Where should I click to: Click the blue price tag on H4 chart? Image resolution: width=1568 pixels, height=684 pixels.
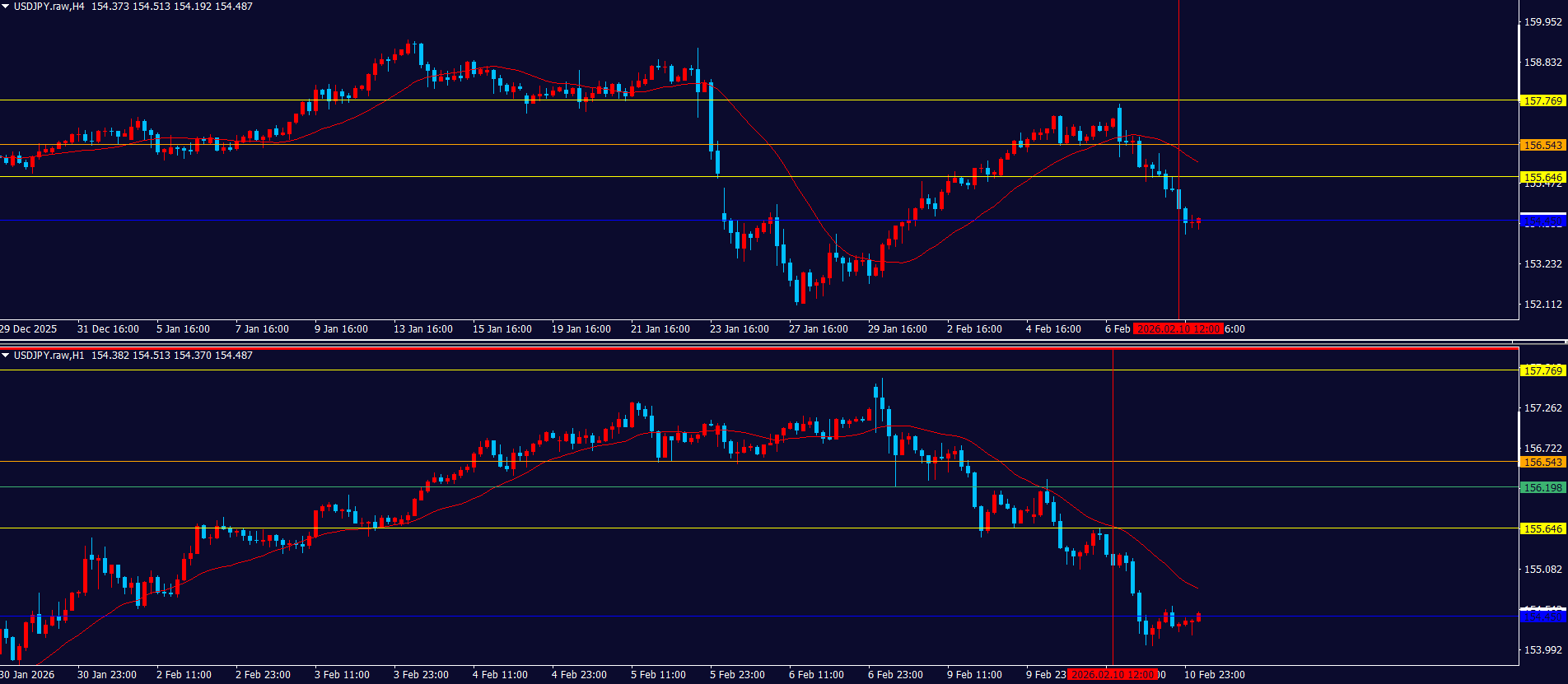click(x=1542, y=221)
